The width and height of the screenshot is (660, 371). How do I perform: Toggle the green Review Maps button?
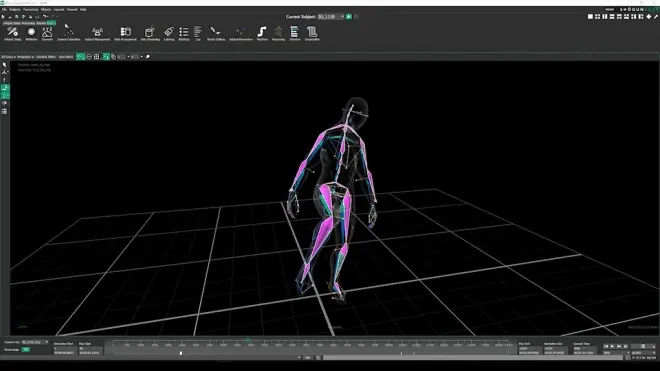tap(26, 350)
